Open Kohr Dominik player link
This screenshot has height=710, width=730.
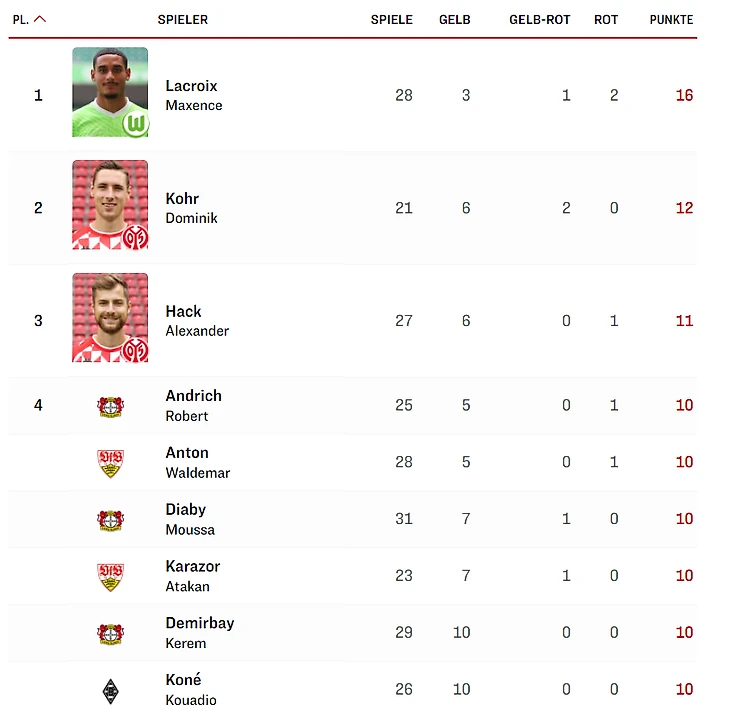[x=191, y=208]
